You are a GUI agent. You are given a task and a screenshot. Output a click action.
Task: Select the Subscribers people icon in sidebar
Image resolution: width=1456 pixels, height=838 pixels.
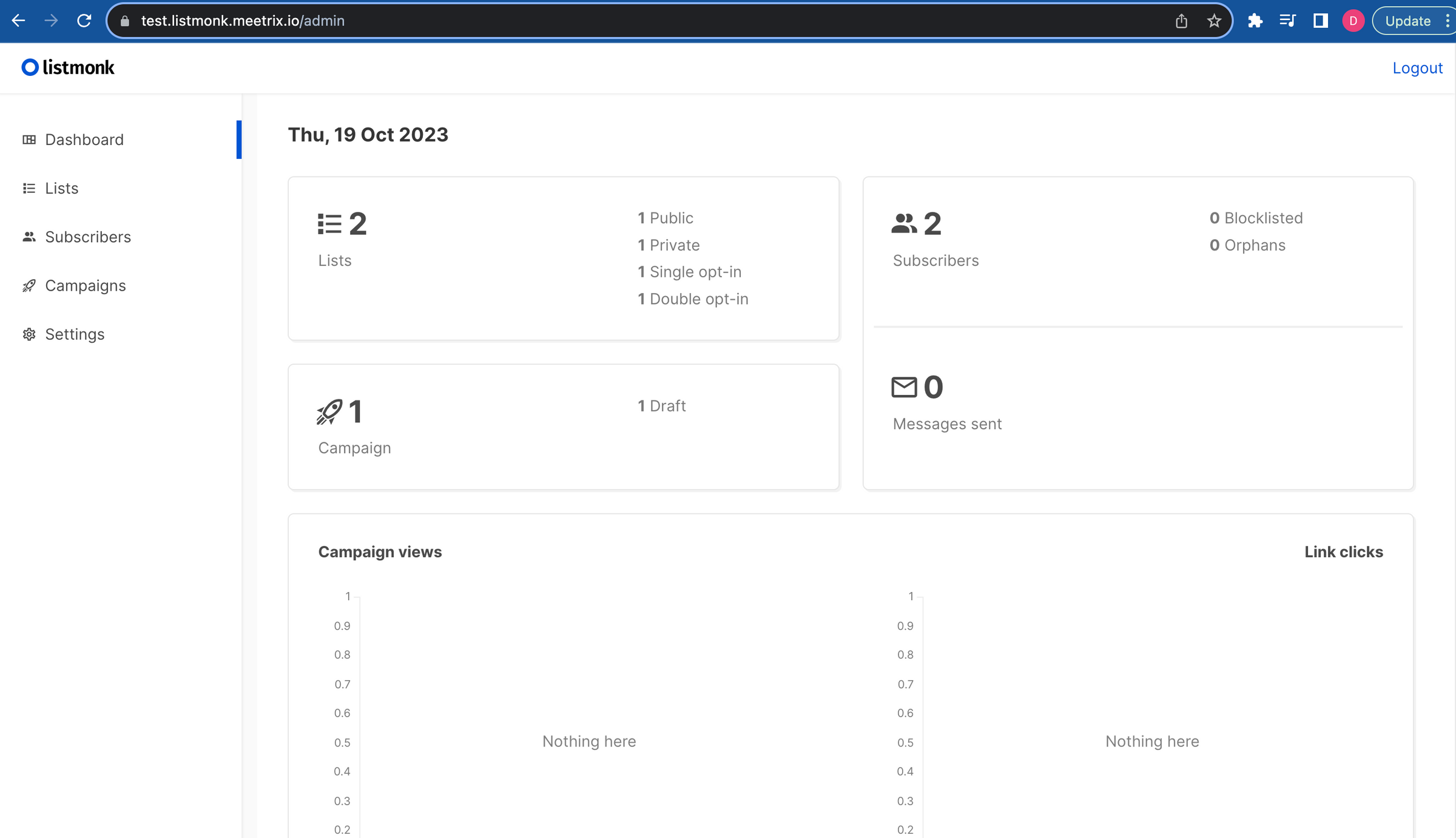point(29,237)
